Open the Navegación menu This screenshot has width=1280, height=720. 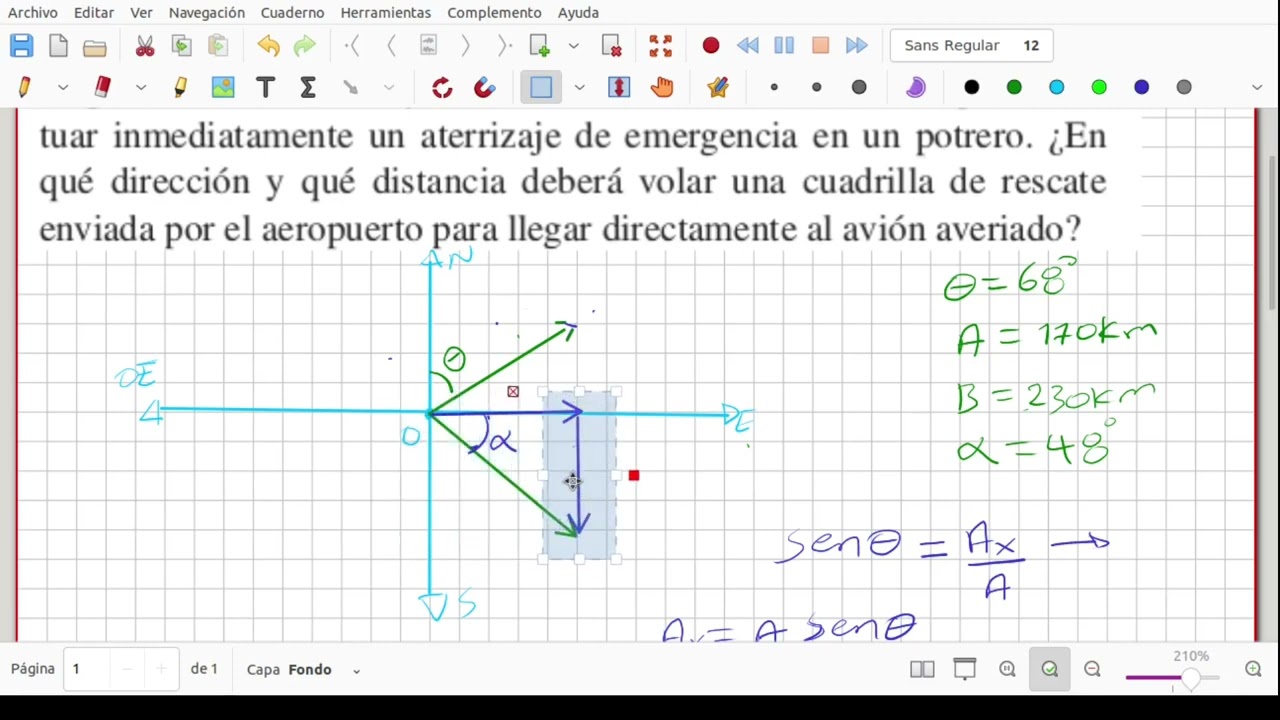[x=206, y=12]
